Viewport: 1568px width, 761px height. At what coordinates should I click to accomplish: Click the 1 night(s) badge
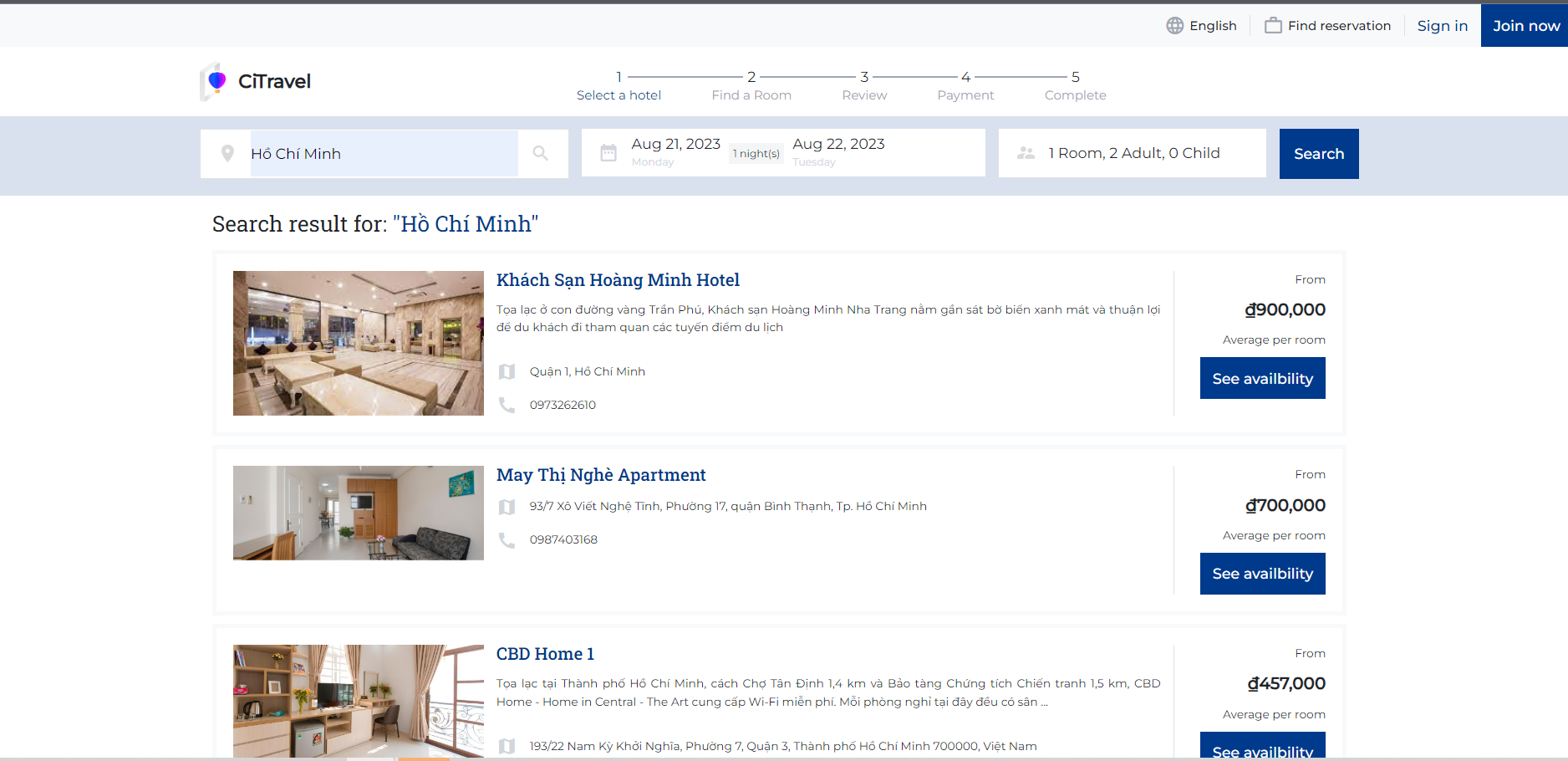(756, 153)
